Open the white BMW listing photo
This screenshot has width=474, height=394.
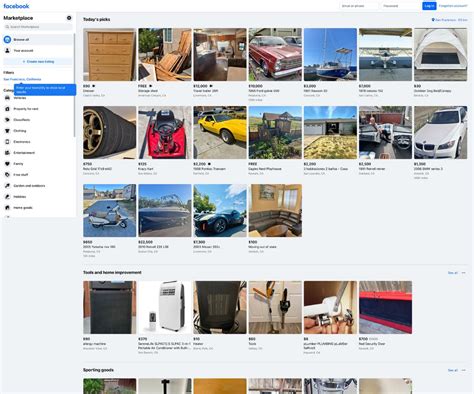(441, 132)
